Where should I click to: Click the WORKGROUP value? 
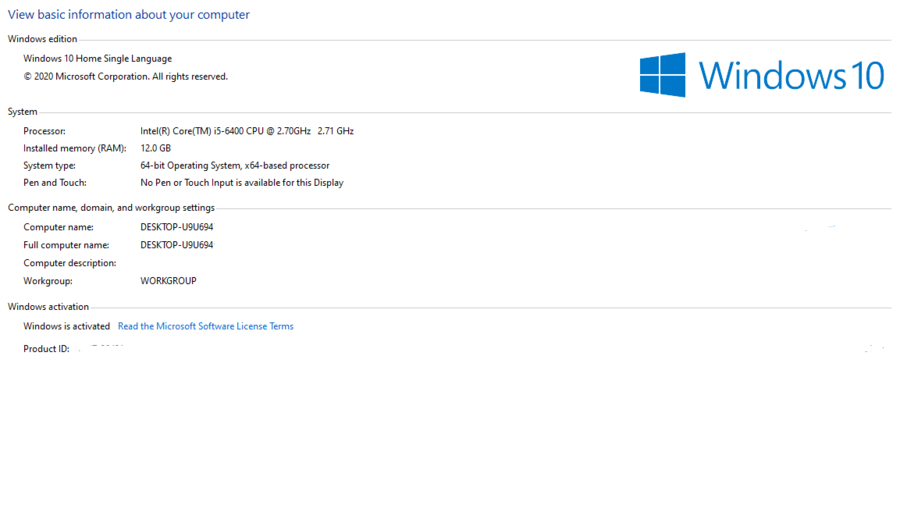click(x=168, y=281)
